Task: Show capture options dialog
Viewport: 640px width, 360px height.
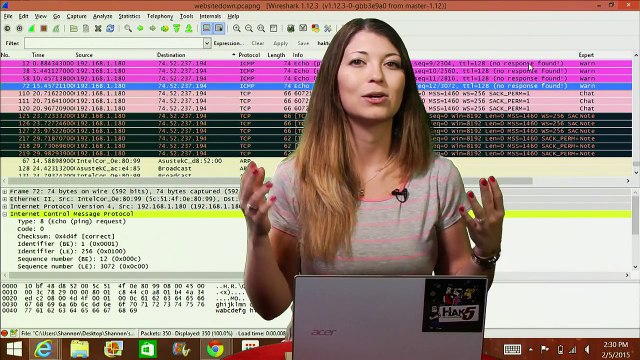Action: tap(19, 28)
